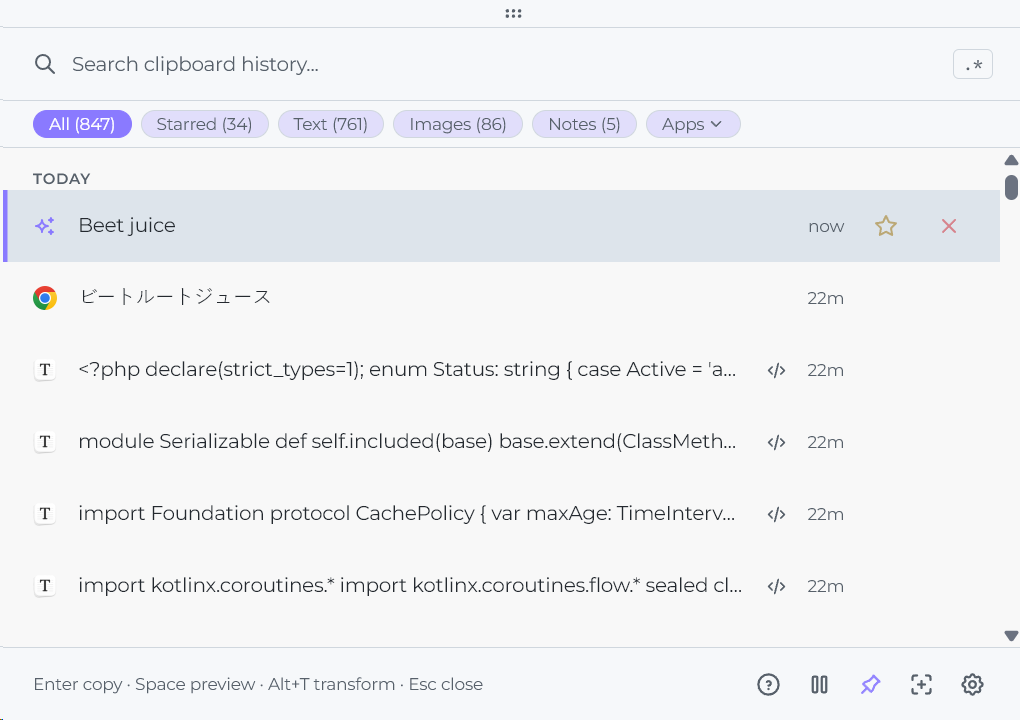Open settings gear
Screen dimensions: 1020x720
[972, 685]
